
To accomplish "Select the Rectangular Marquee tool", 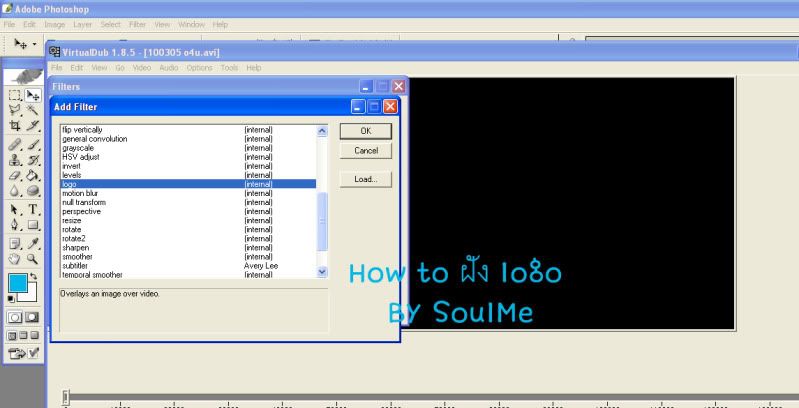I will pos(15,95).
